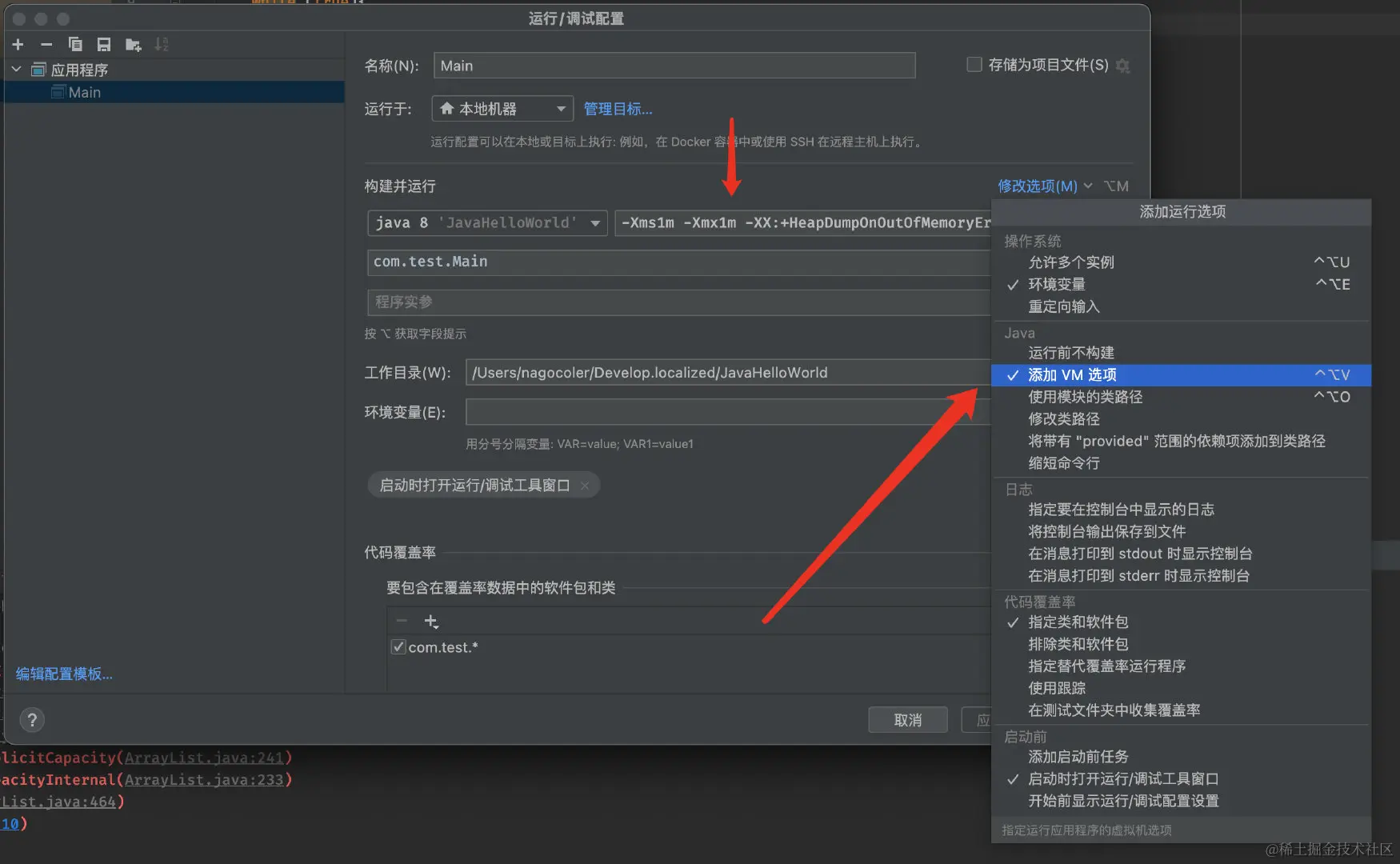Collapse the 应用程序 tree node
1400x864 pixels.
(16, 70)
